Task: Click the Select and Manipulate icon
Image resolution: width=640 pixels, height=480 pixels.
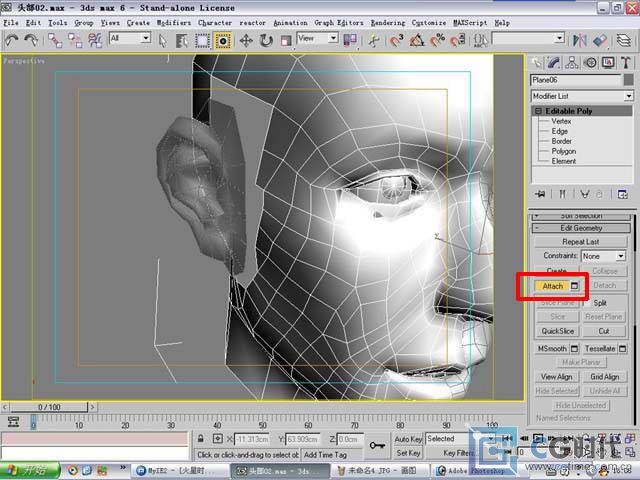Action: pos(373,40)
